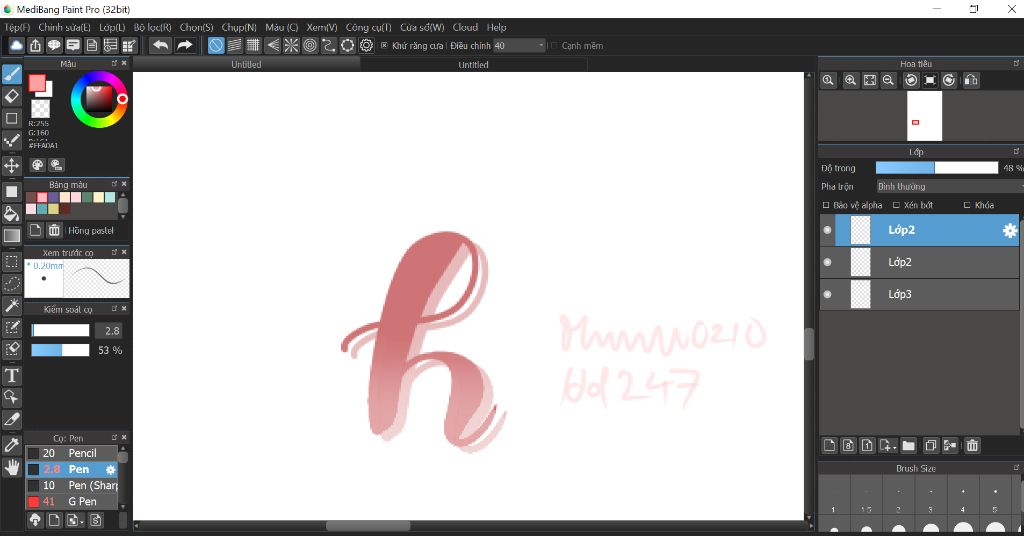Duplicate layer in the layers panel
The height and width of the screenshot is (536, 1024).
[x=931, y=445]
